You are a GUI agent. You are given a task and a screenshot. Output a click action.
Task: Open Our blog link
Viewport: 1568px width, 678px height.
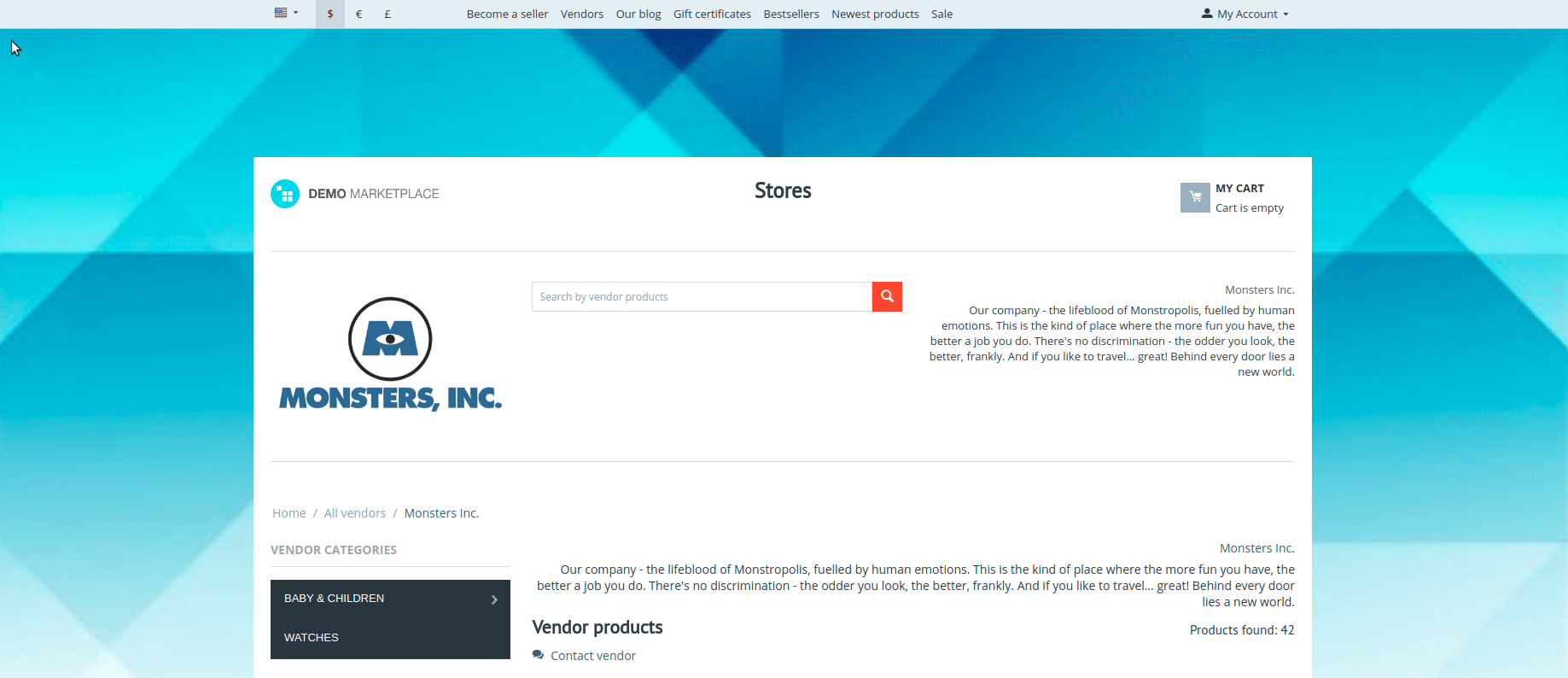[x=638, y=14]
